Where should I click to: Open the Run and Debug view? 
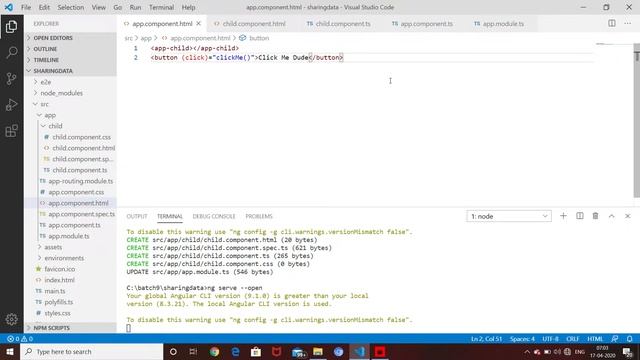tap(11, 104)
